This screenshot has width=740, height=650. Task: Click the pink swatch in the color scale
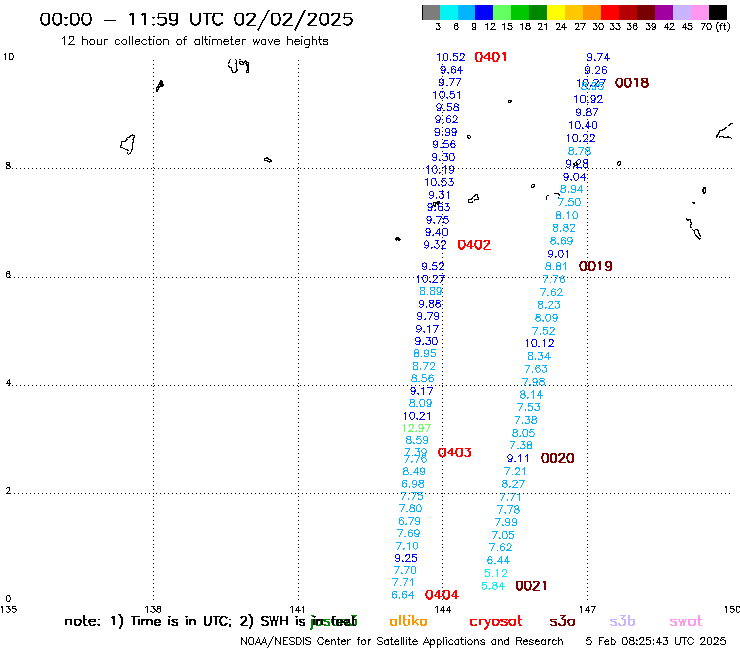coord(700,12)
